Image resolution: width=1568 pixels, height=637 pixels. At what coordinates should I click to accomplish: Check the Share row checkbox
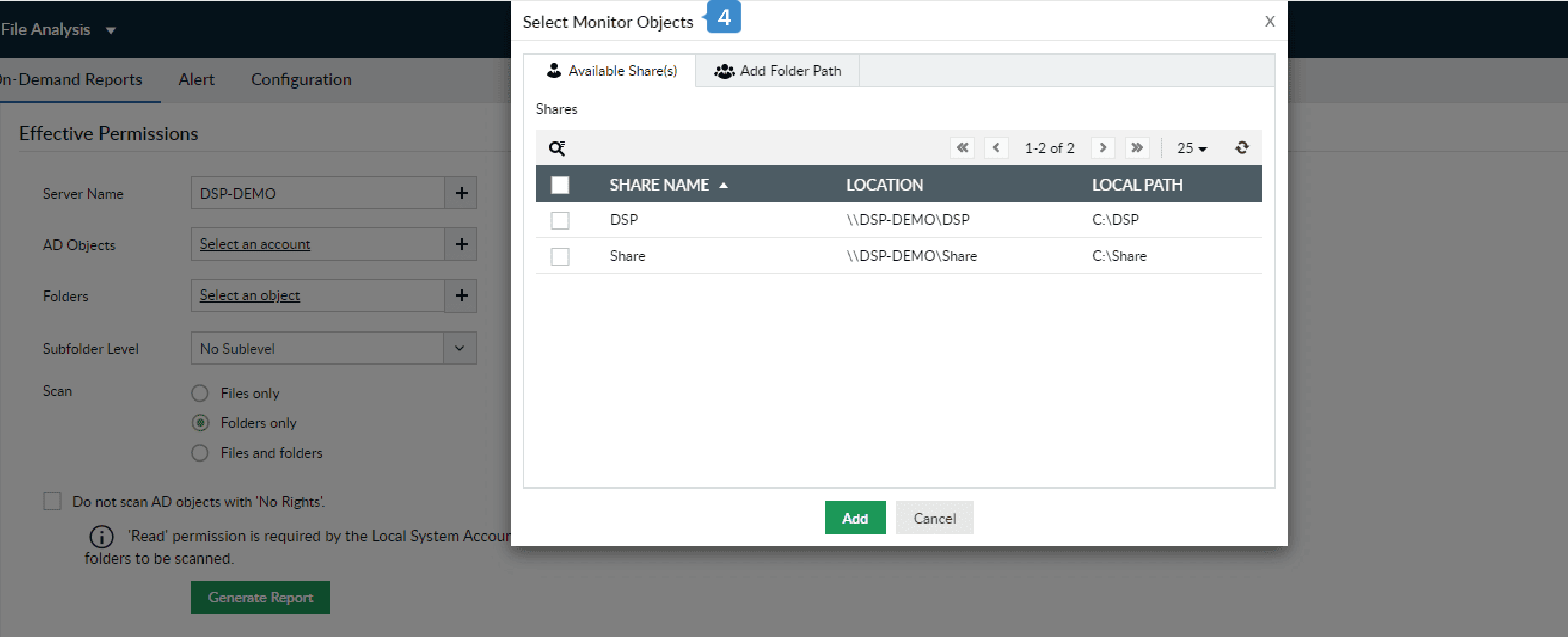click(559, 256)
